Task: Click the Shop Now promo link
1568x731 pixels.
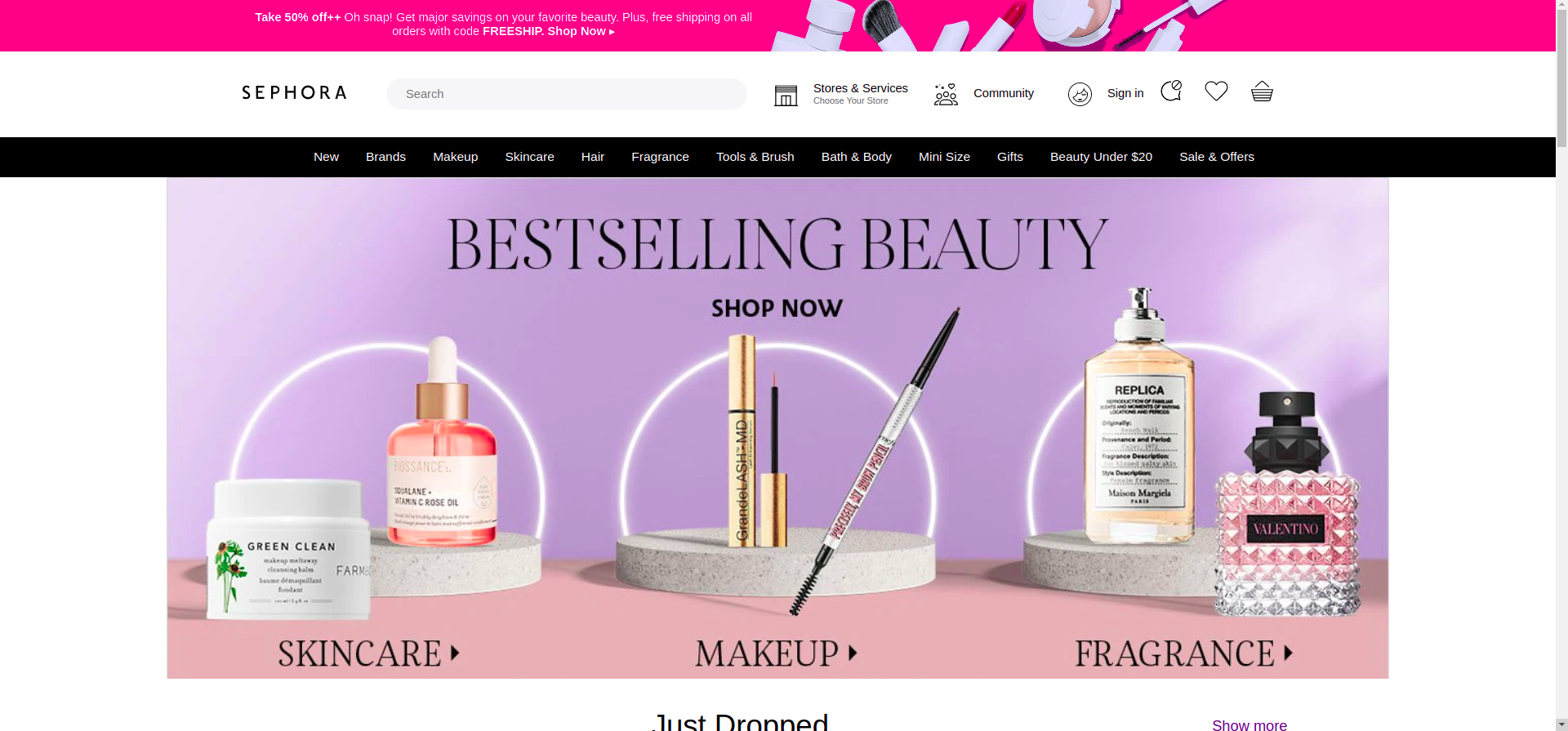Action: pos(581,31)
